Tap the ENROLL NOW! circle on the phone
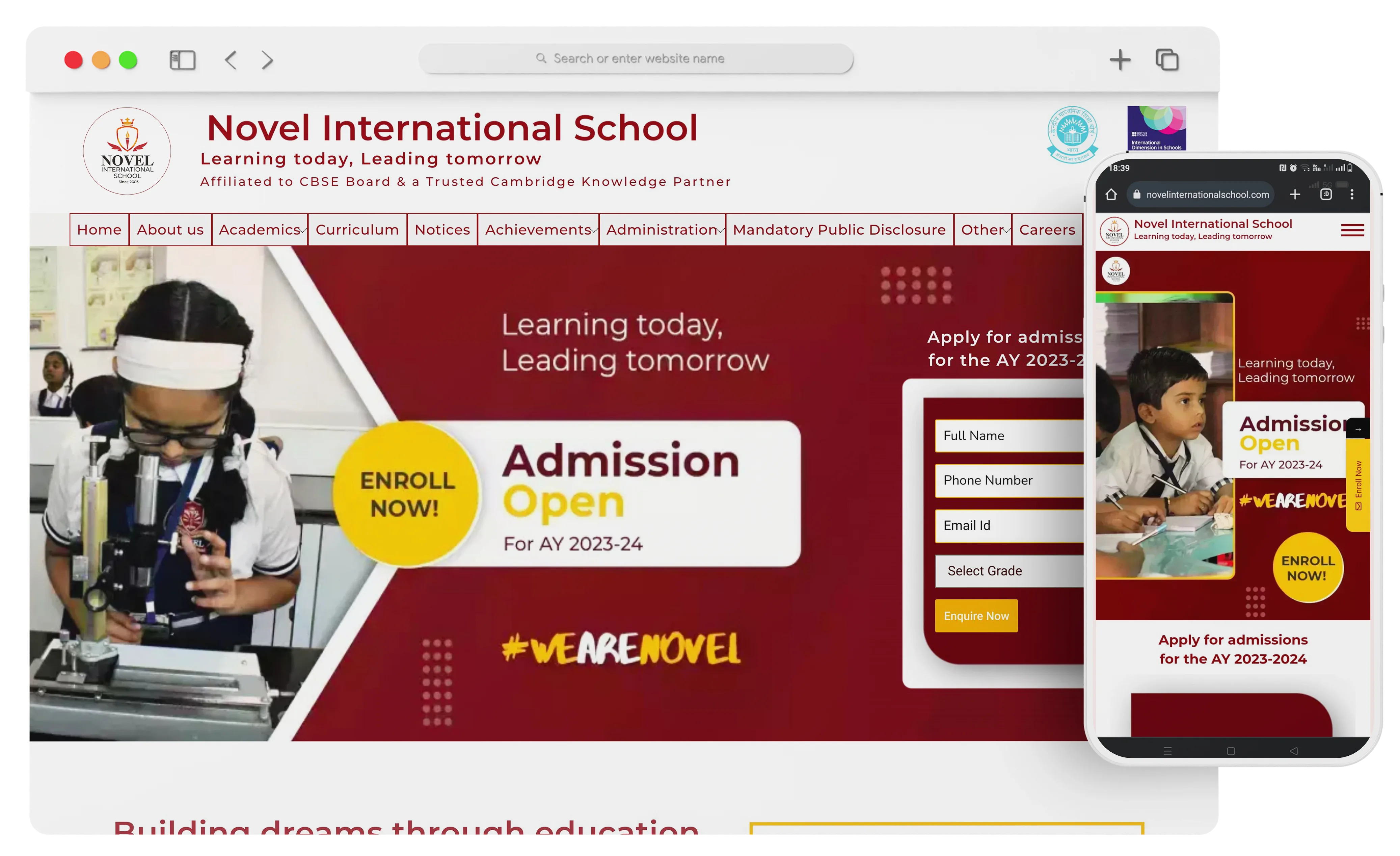 1308,567
